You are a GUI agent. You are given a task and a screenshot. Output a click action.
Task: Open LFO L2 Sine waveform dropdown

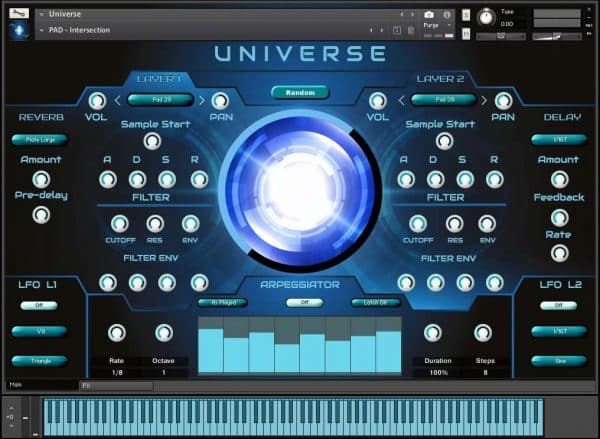(559, 361)
